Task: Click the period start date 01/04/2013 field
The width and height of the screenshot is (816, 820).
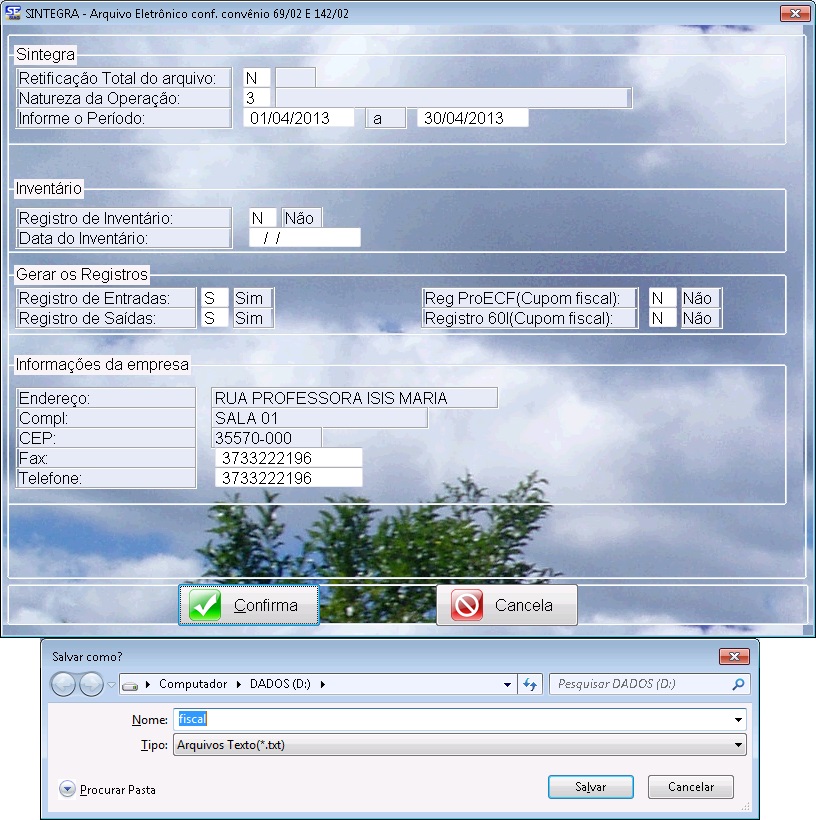Action: coord(299,118)
